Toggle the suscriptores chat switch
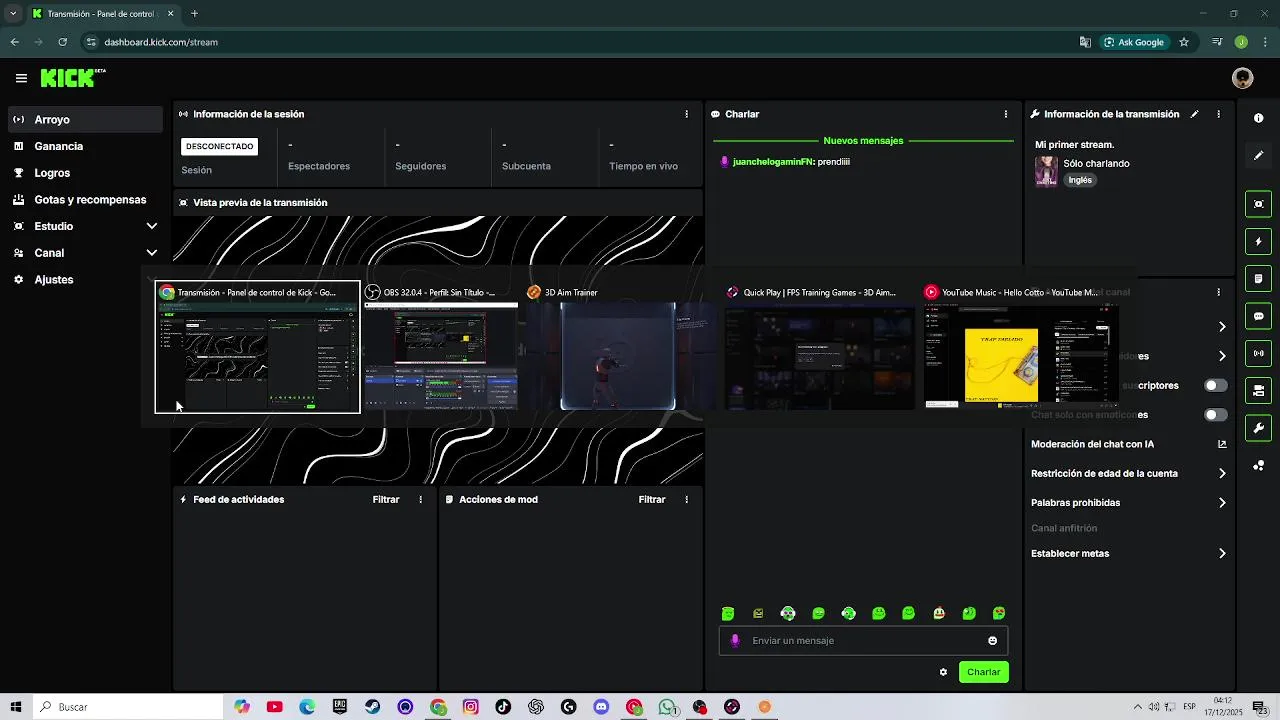 (1216, 385)
